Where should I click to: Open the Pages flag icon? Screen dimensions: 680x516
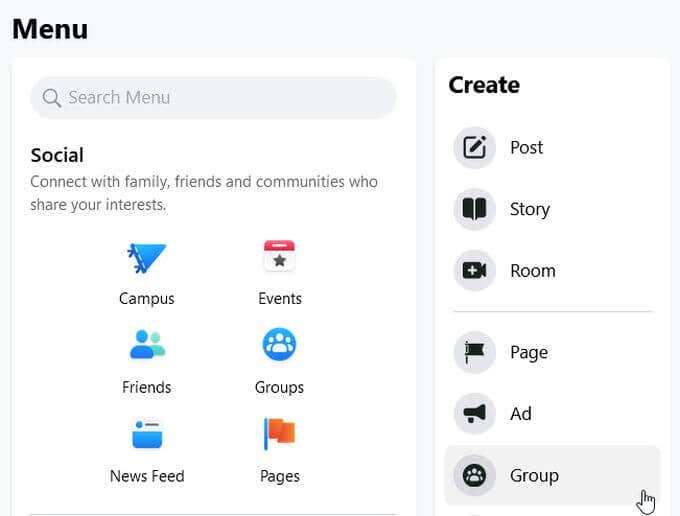point(279,434)
